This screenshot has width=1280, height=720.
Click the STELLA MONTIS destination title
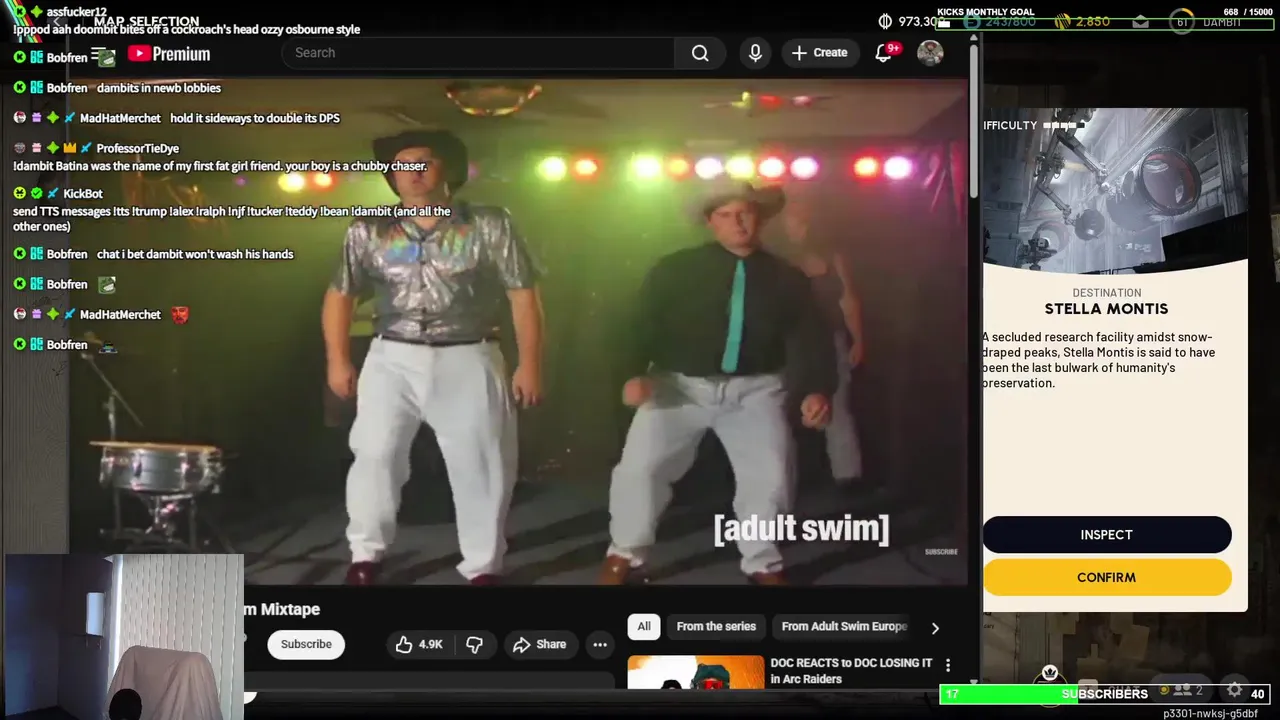pos(1106,309)
